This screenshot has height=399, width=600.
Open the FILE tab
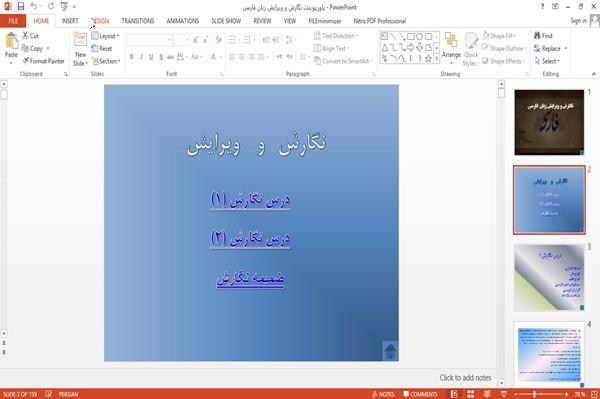[13, 21]
